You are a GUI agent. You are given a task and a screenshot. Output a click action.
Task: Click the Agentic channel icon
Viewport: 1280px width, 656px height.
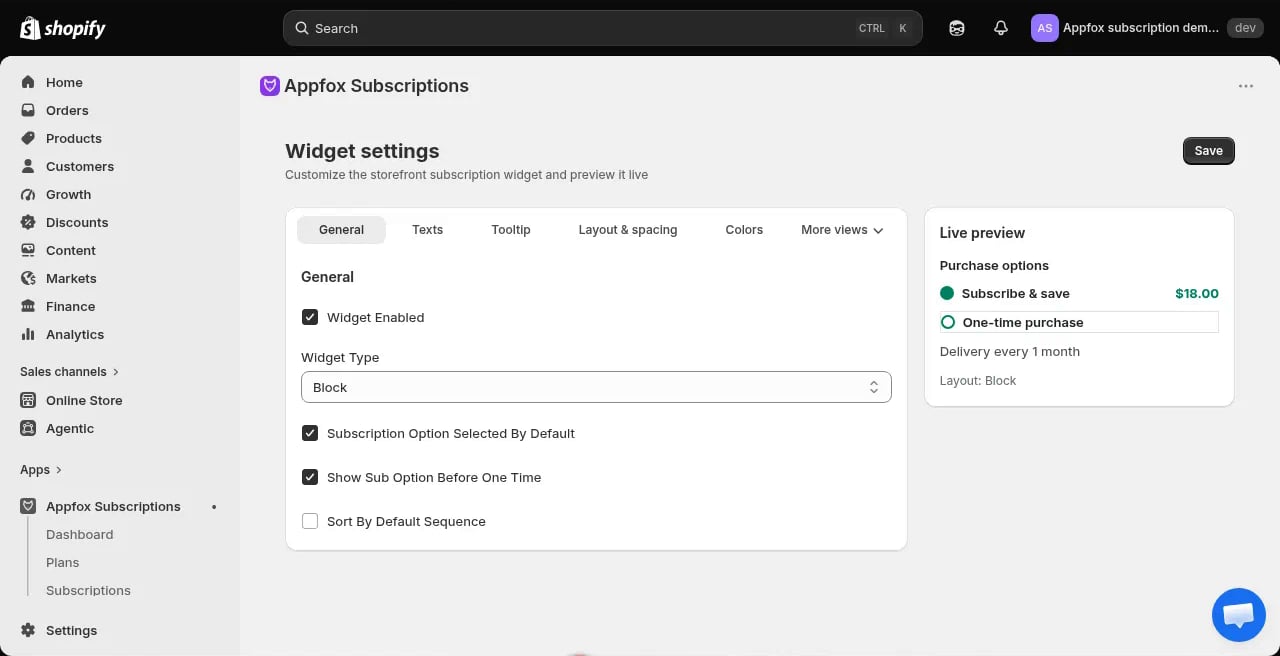(28, 428)
